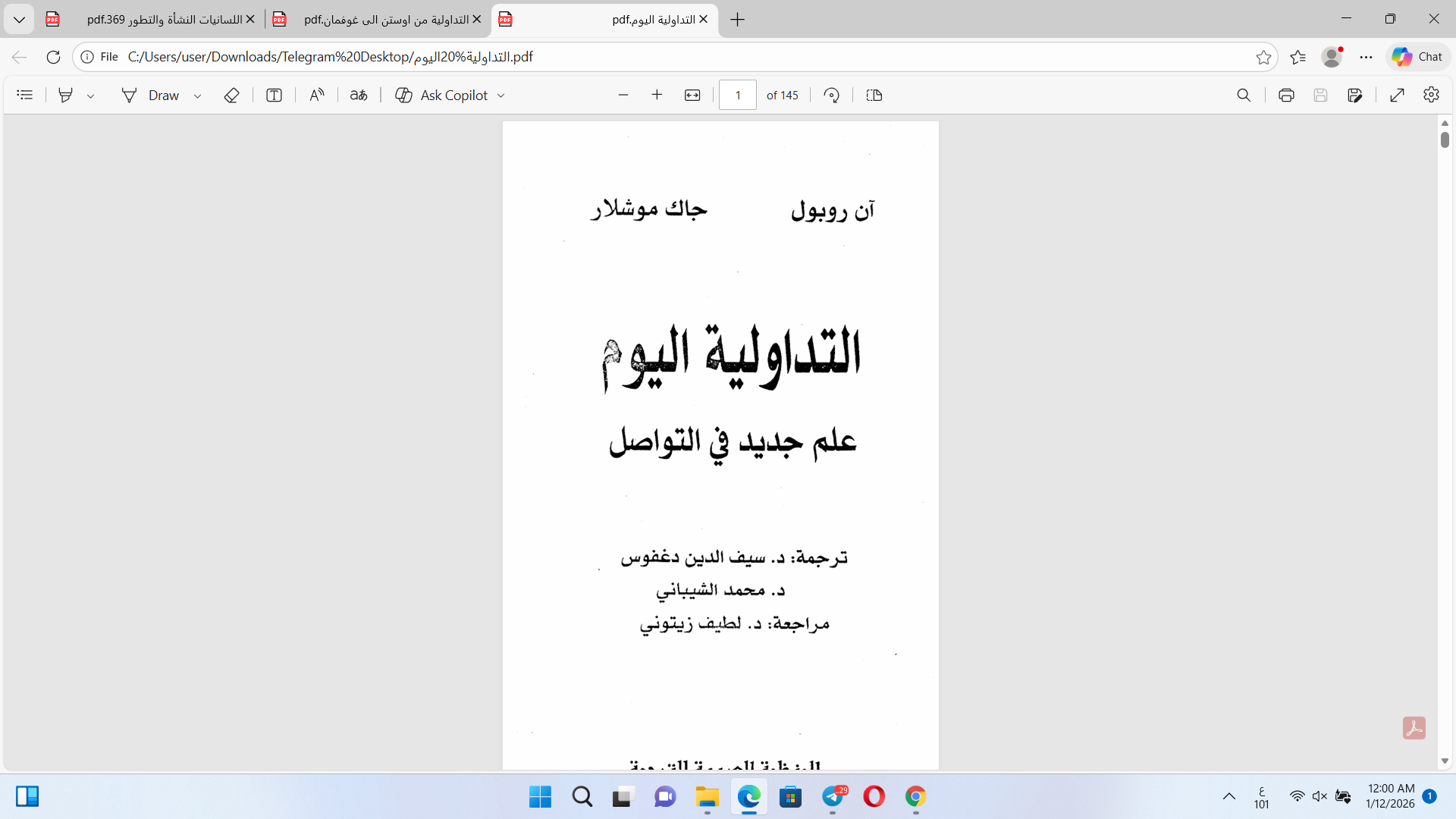Show hidden system tray icons

click(1229, 796)
